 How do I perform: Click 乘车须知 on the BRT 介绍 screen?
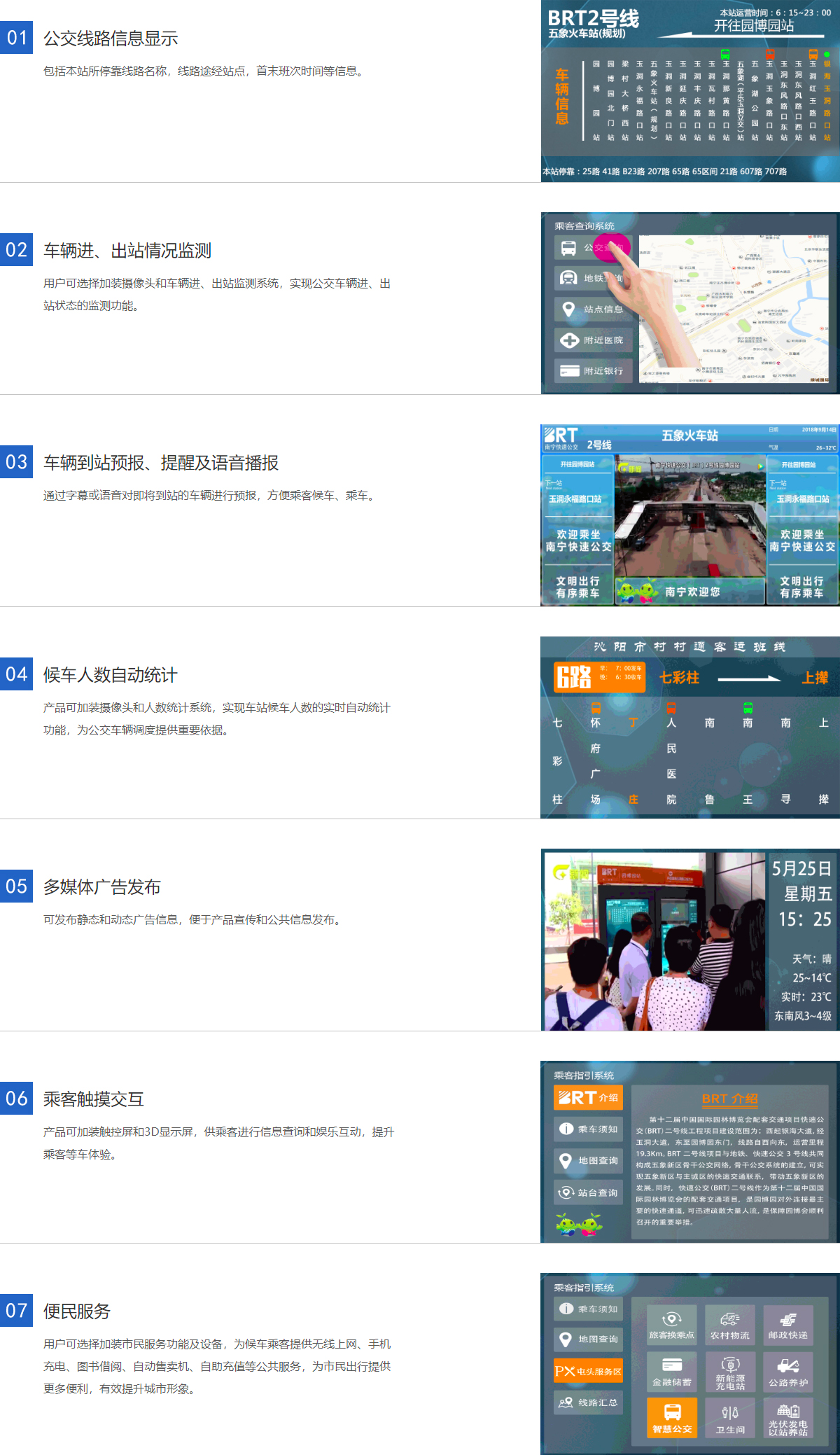(x=588, y=1129)
